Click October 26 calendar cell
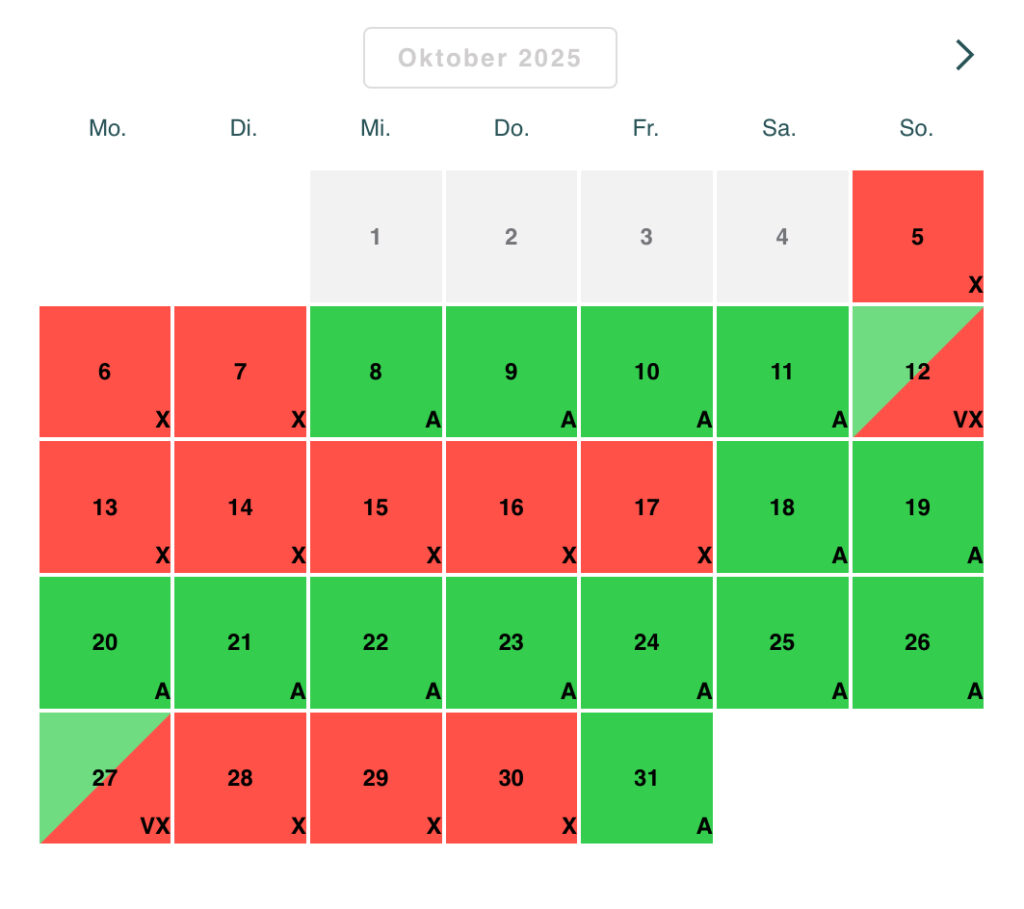1024x909 pixels. click(917, 642)
